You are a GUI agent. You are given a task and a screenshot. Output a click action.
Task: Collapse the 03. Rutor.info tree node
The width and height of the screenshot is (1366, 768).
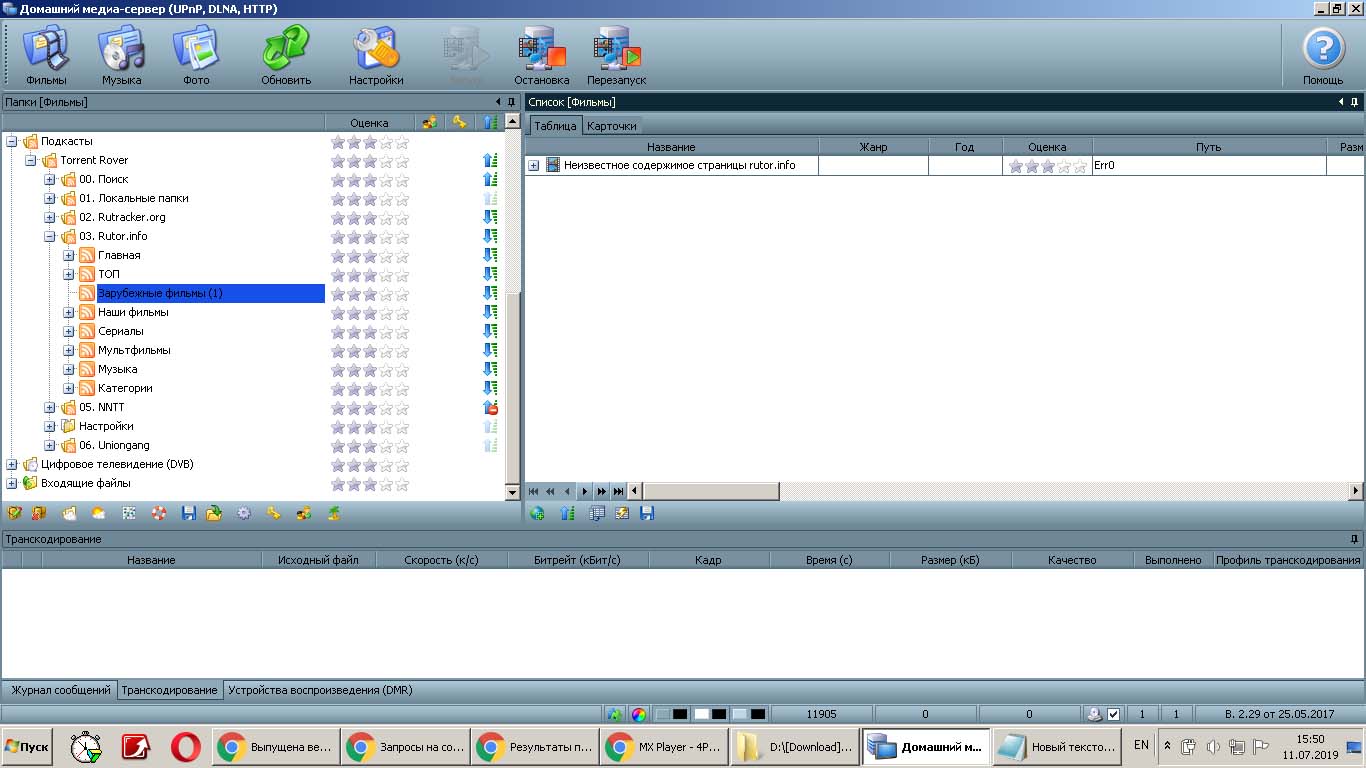[x=50, y=237]
